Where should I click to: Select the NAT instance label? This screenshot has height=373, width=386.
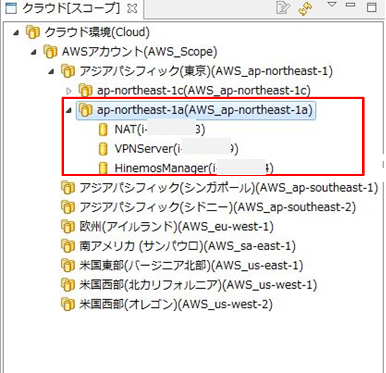click(160, 129)
